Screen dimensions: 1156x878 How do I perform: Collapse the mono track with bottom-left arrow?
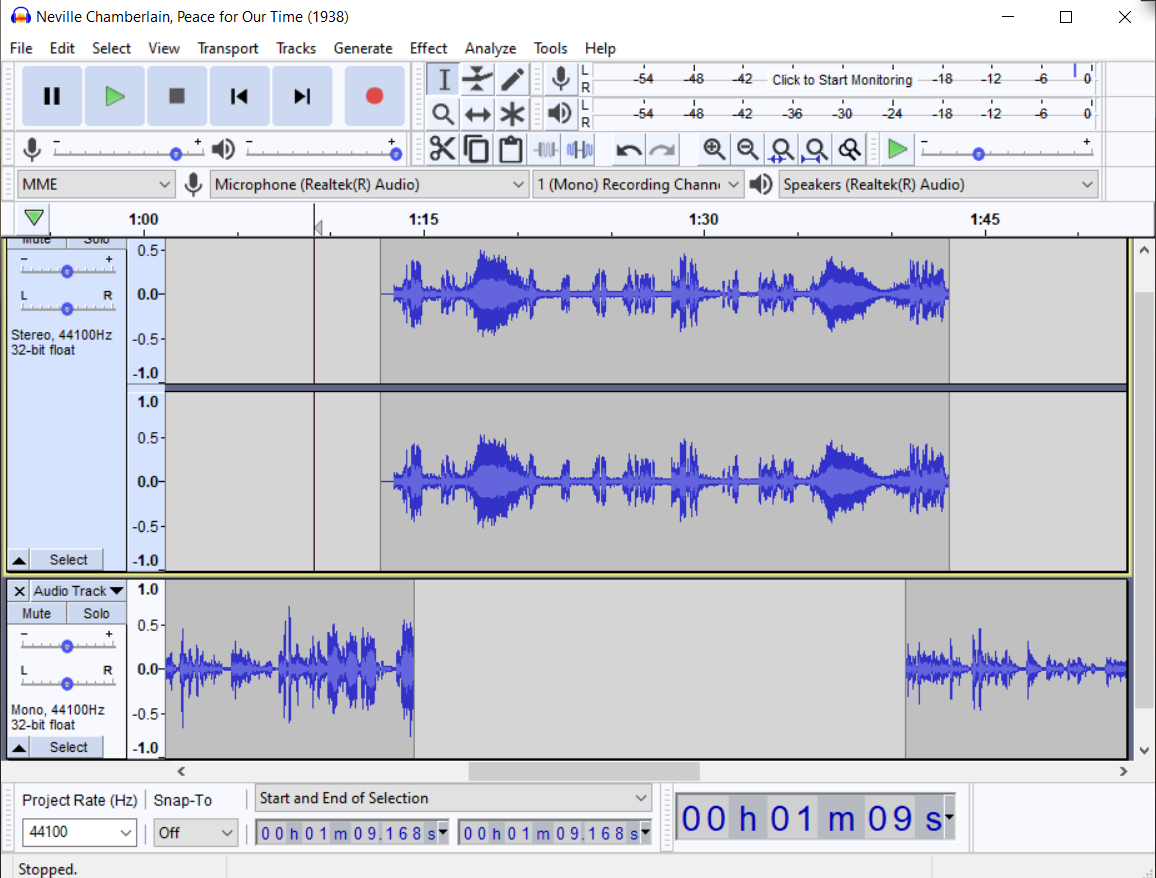coord(18,748)
